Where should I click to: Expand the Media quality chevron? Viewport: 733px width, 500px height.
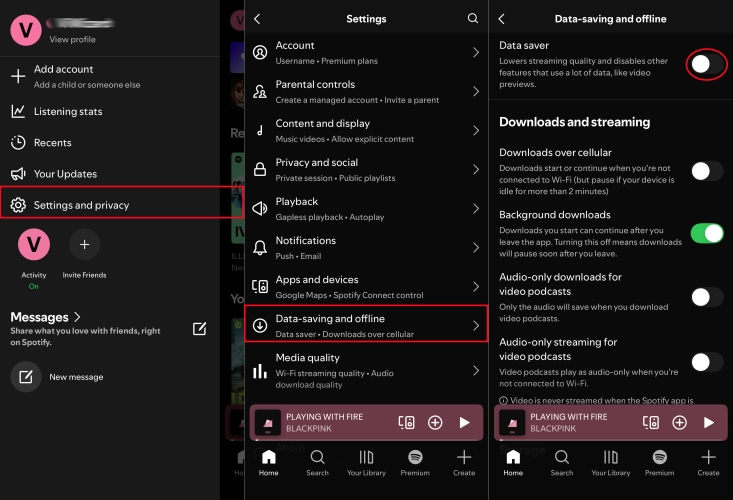pos(476,371)
